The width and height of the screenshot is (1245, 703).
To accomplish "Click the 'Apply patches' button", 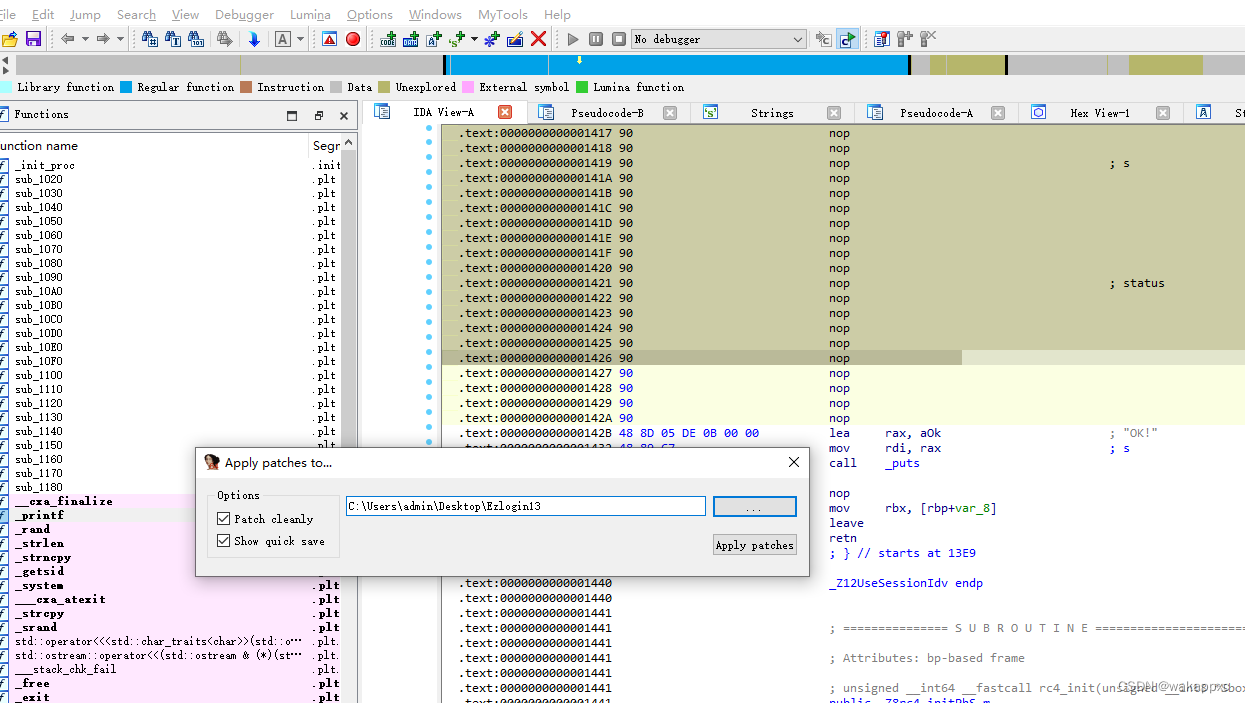I will coord(755,545).
